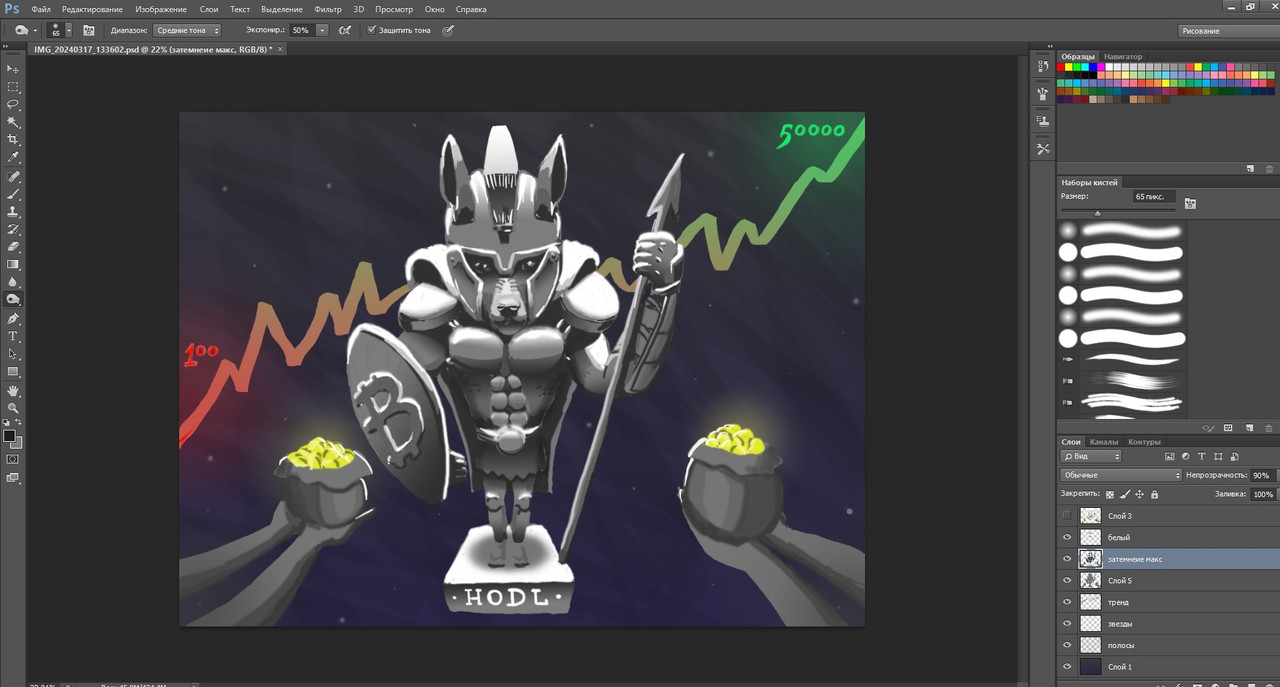Image resolution: width=1280 pixels, height=687 pixels.
Task: Select the Blur drop tool
Action: click(13, 282)
